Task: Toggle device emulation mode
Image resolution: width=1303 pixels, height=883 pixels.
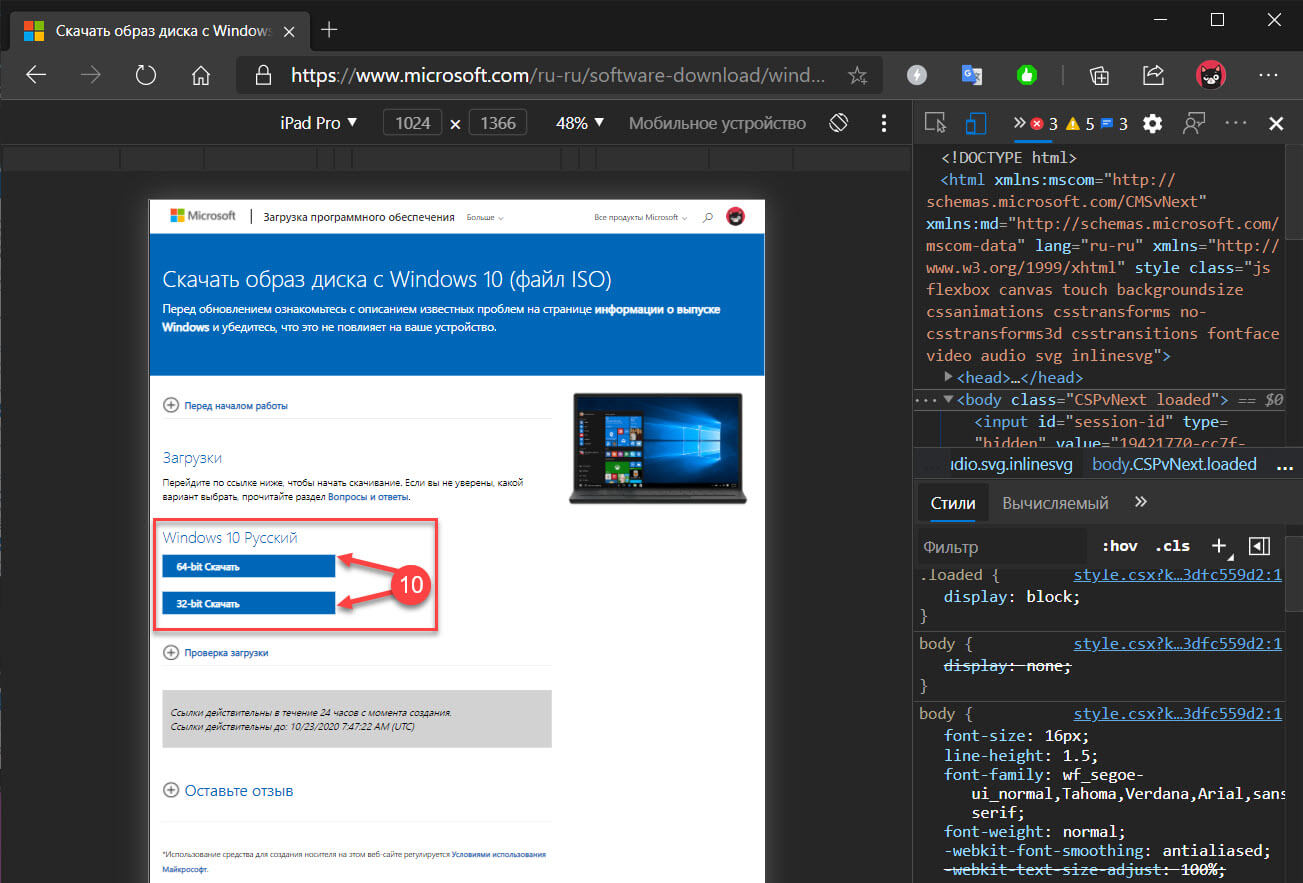Action: click(x=975, y=123)
